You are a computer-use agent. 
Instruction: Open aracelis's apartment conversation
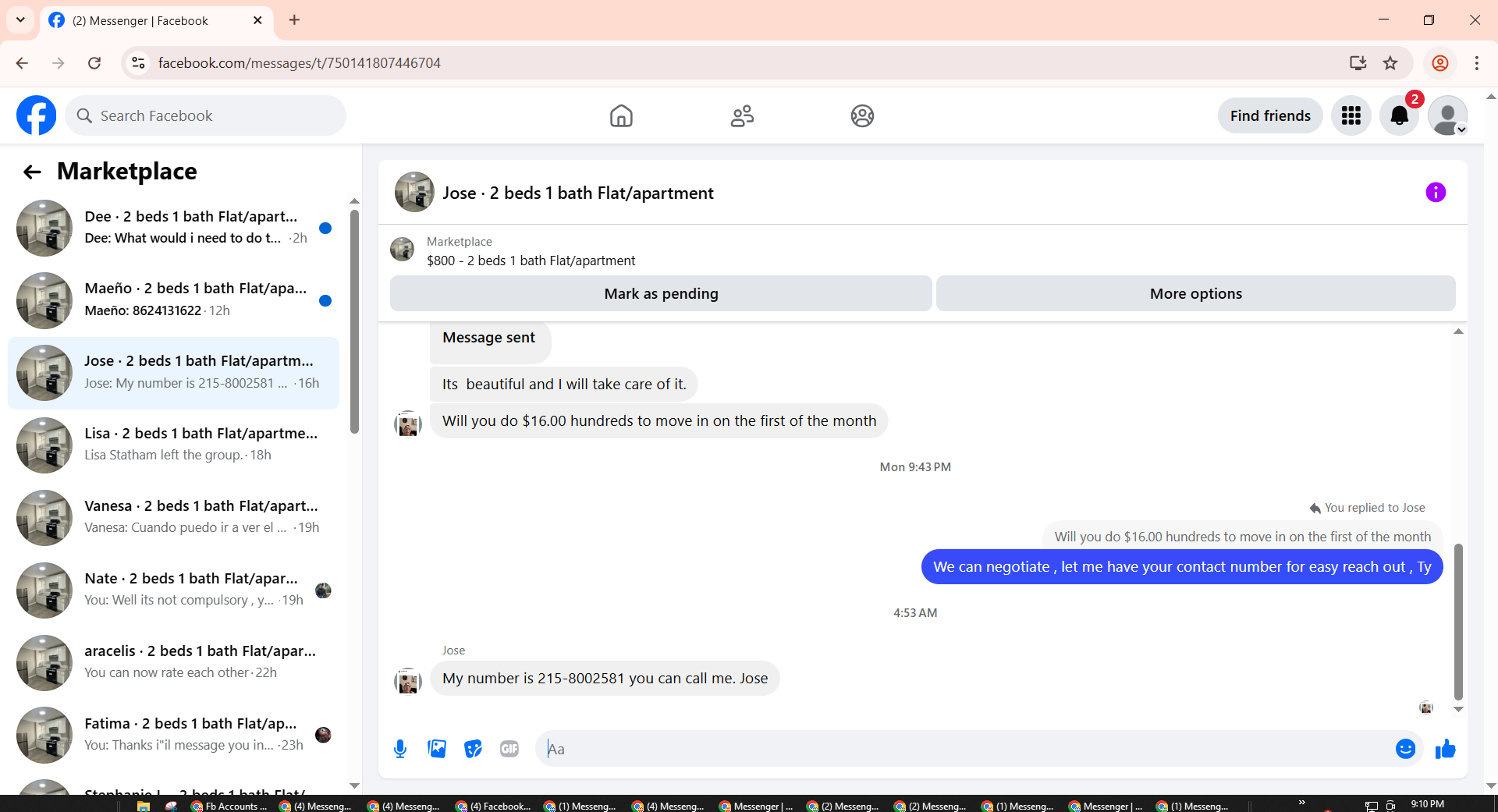click(x=173, y=663)
